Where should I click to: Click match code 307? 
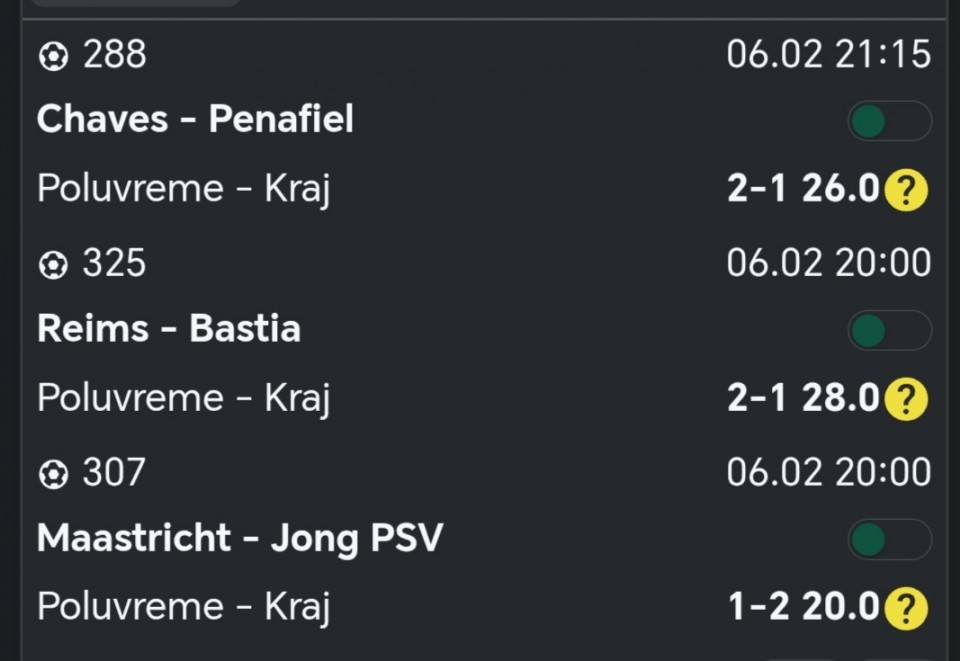pyautogui.click(x=114, y=472)
